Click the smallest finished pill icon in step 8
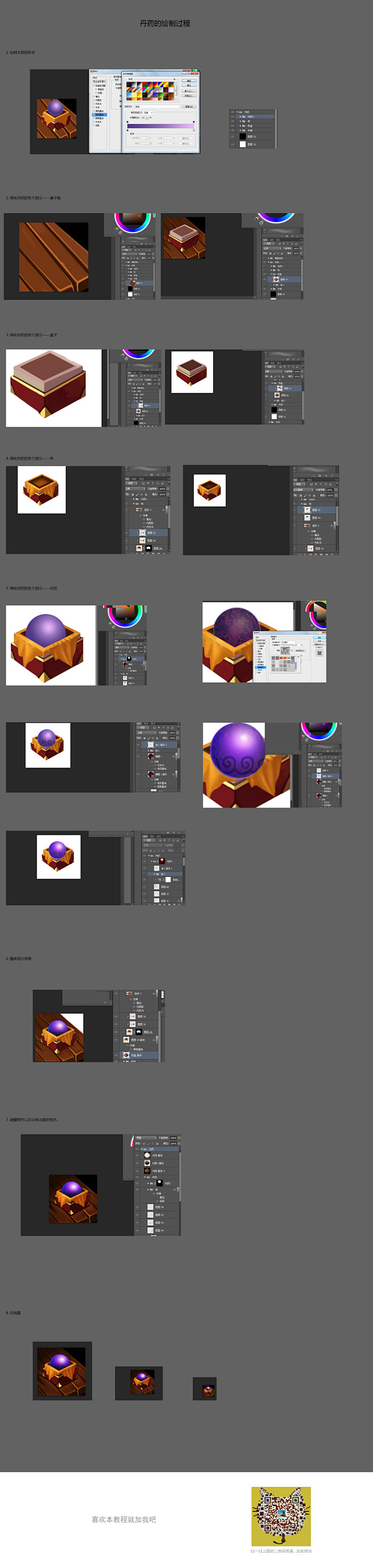373x1568 pixels. [205, 1388]
